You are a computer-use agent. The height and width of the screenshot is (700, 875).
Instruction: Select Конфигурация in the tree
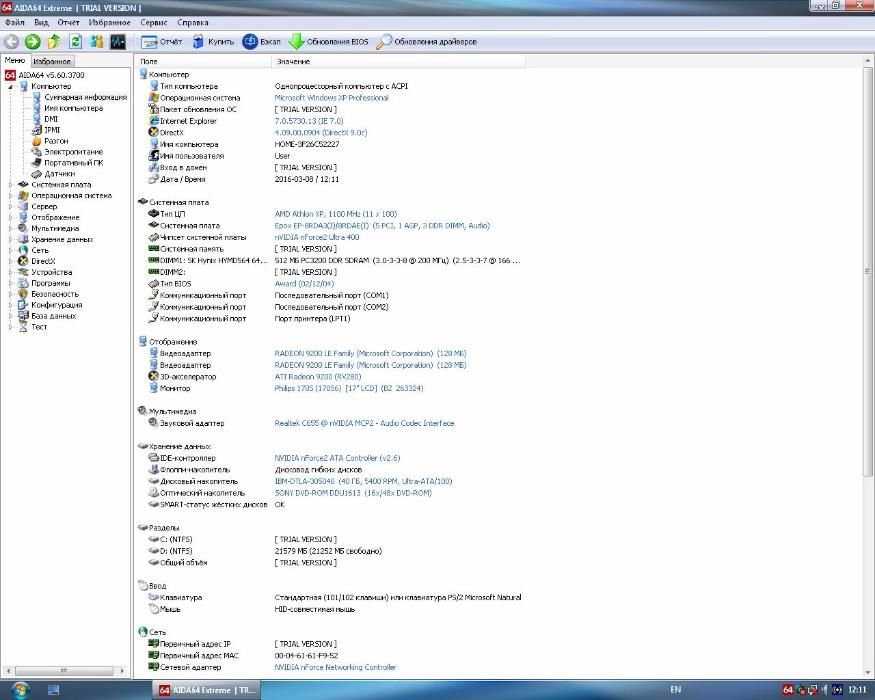point(56,305)
